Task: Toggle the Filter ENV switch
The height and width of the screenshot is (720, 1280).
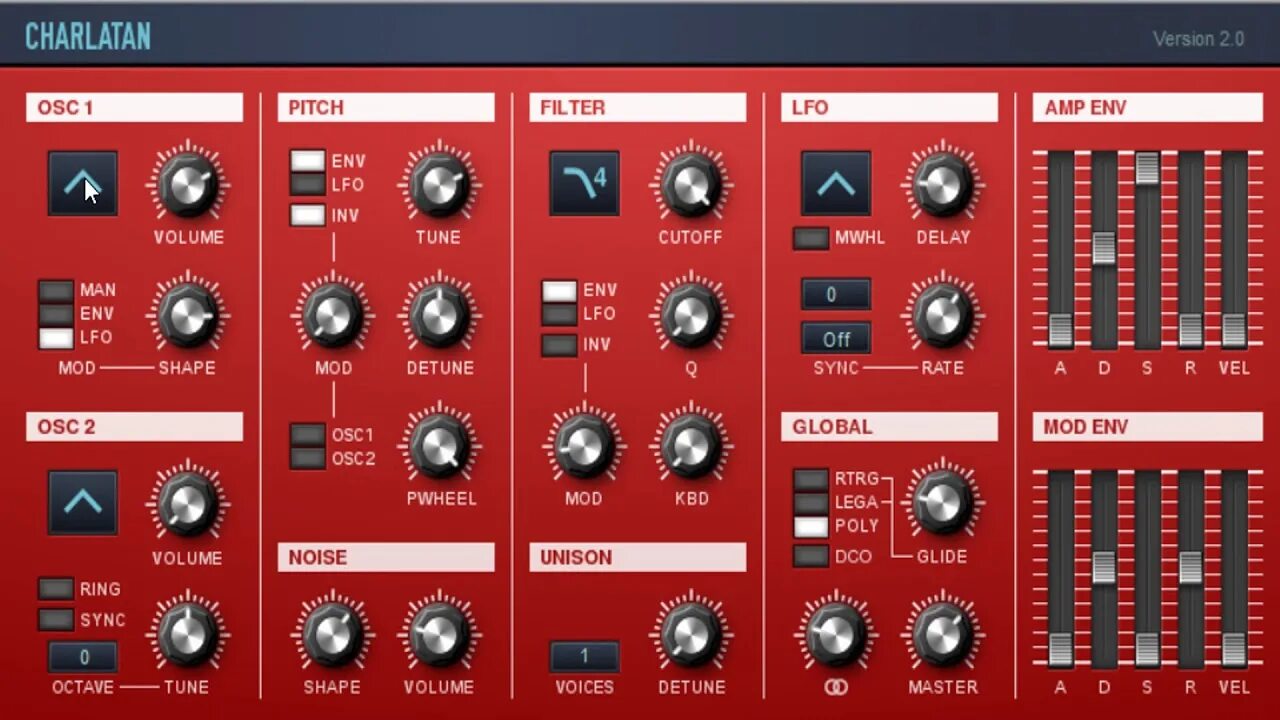Action: tap(559, 291)
